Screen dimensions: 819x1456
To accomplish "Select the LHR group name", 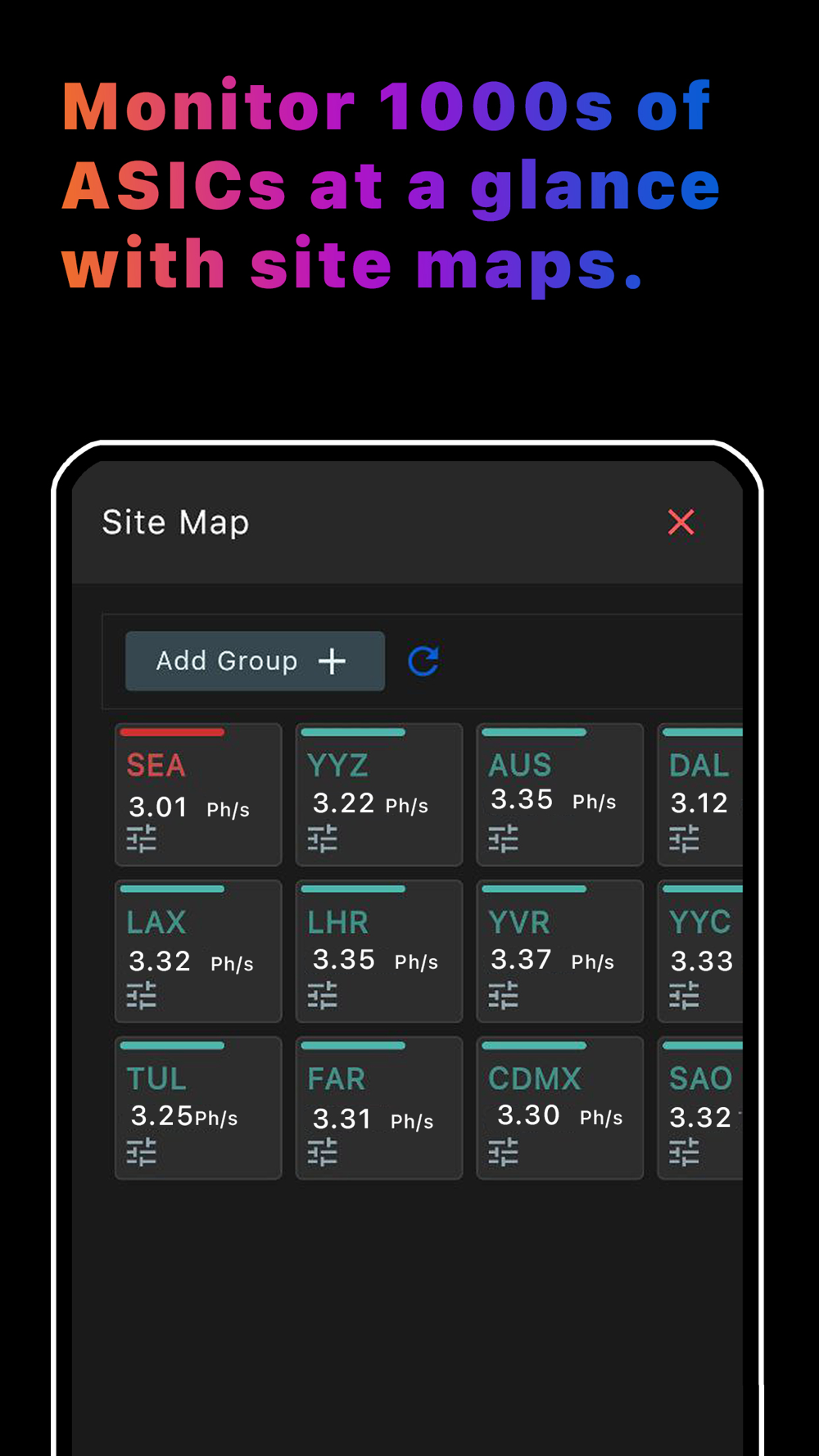I will point(338,923).
